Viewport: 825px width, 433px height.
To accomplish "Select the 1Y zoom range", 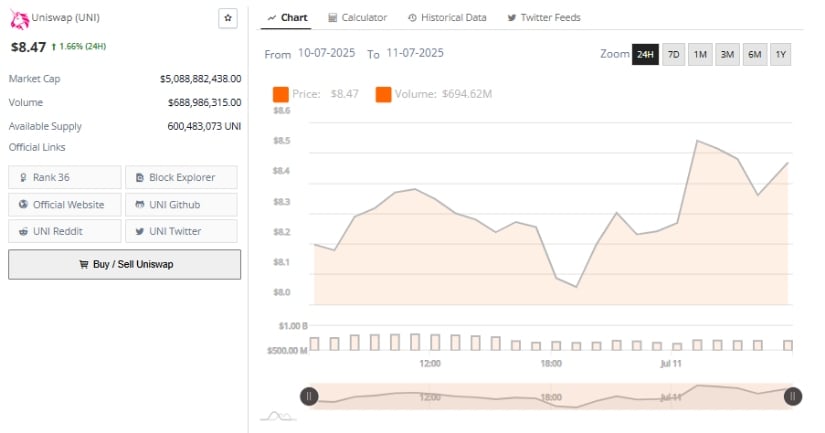I will [781, 54].
